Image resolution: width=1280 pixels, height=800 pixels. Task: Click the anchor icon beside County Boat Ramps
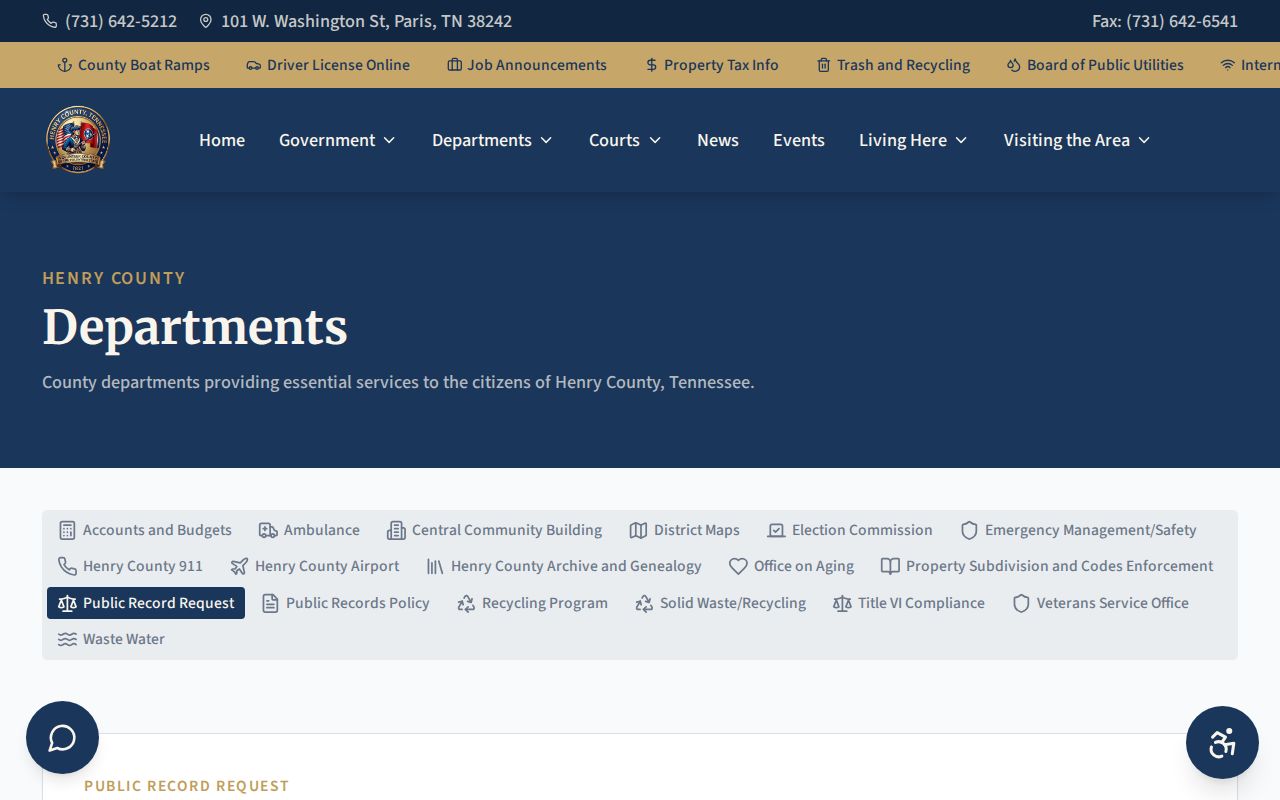coord(65,65)
